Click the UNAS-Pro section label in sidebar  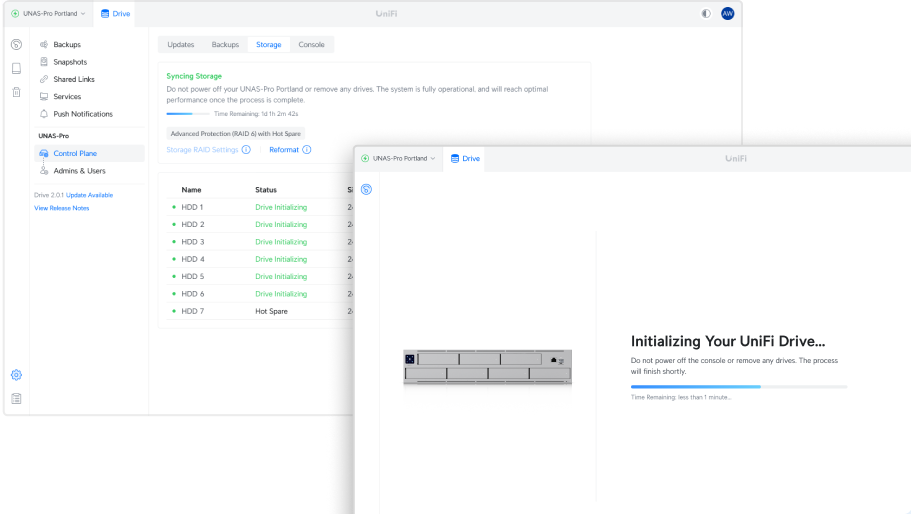pos(53,136)
